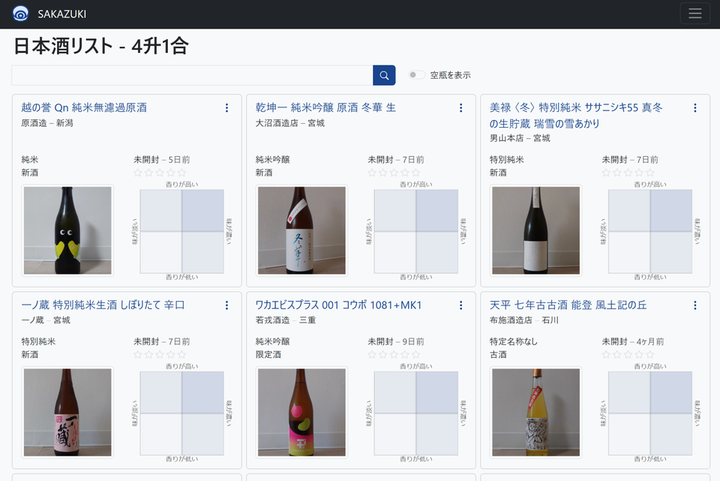Open ワカエビスプラス 001 コウボ 1081+MK1 link
This screenshot has width=720, height=481.
pyautogui.click(x=338, y=305)
